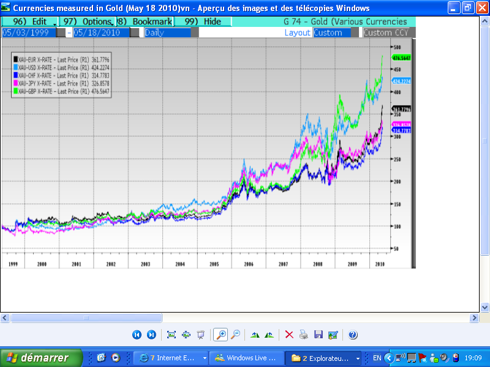Show hidden tray icons with the arrow
The image size is (490, 367).
(389, 358)
